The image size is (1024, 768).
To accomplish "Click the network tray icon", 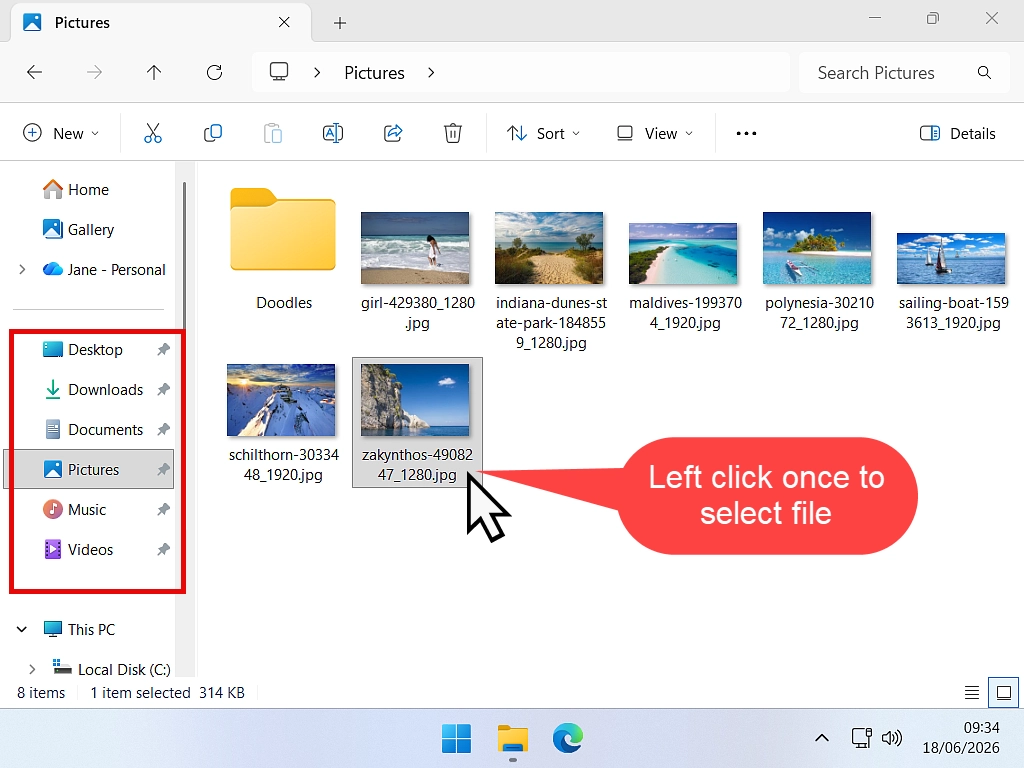I will point(861,739).
